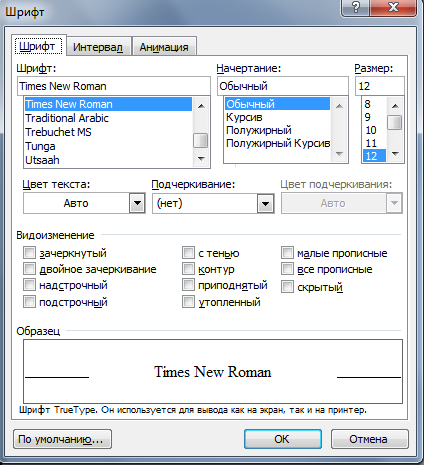The image size is (424, 465).
Task: Select Курсив style
Action: (277, 117)
